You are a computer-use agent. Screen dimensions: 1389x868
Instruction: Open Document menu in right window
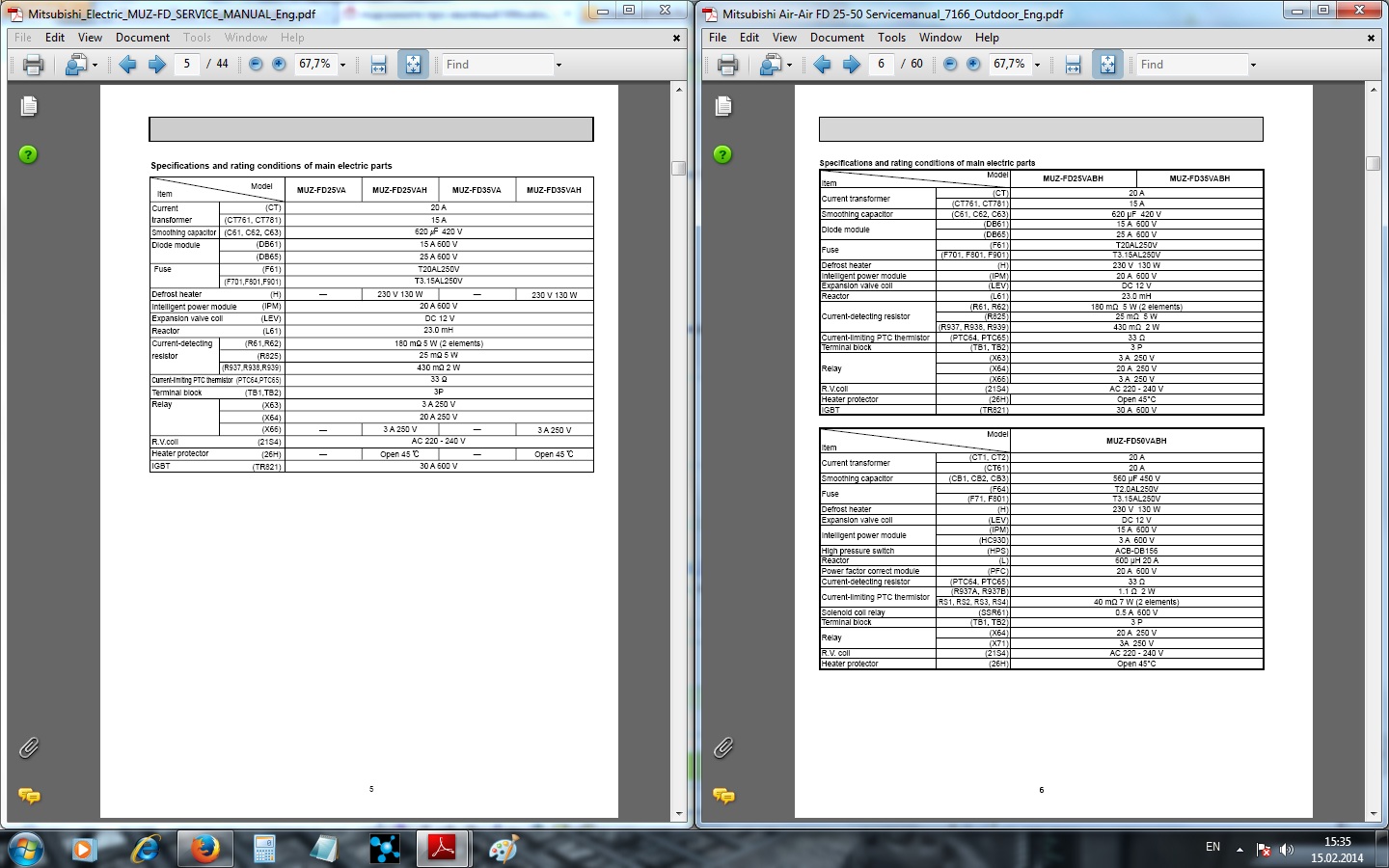(837, 38)
